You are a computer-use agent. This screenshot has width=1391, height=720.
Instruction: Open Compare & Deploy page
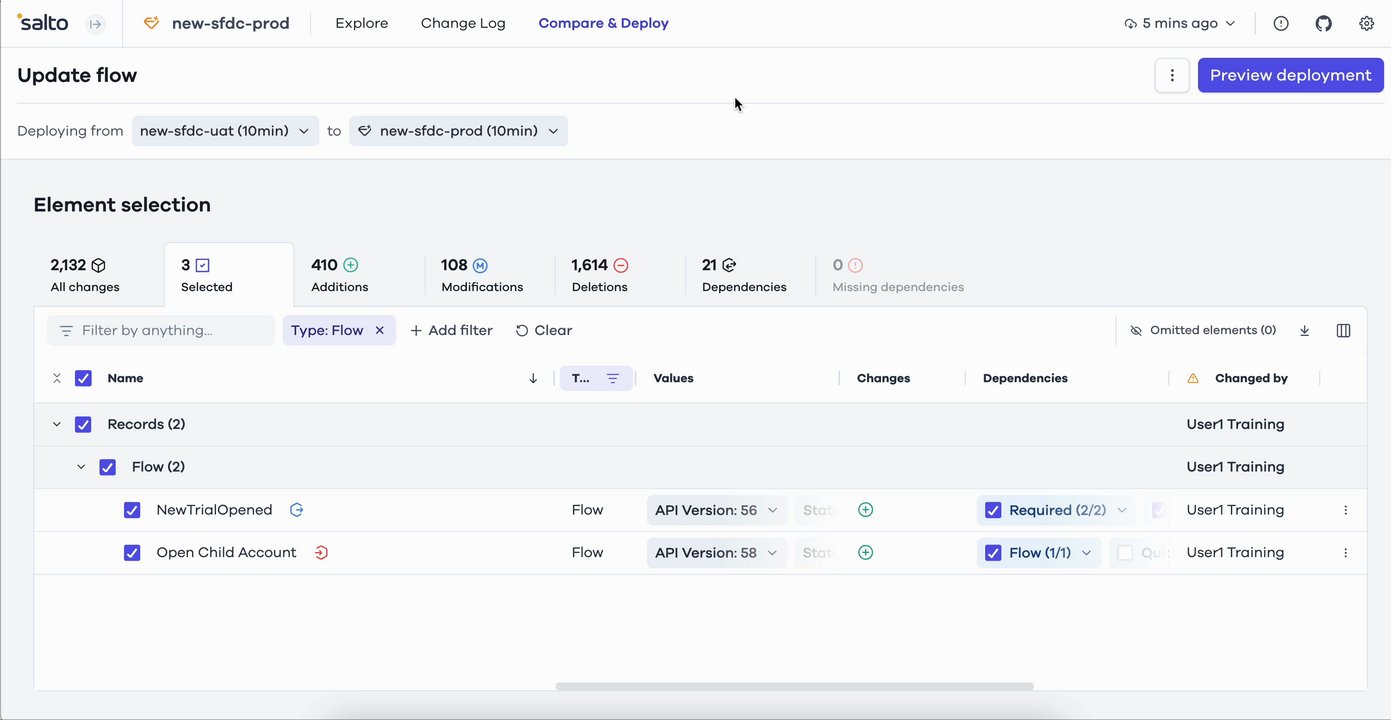coord(604,23)
